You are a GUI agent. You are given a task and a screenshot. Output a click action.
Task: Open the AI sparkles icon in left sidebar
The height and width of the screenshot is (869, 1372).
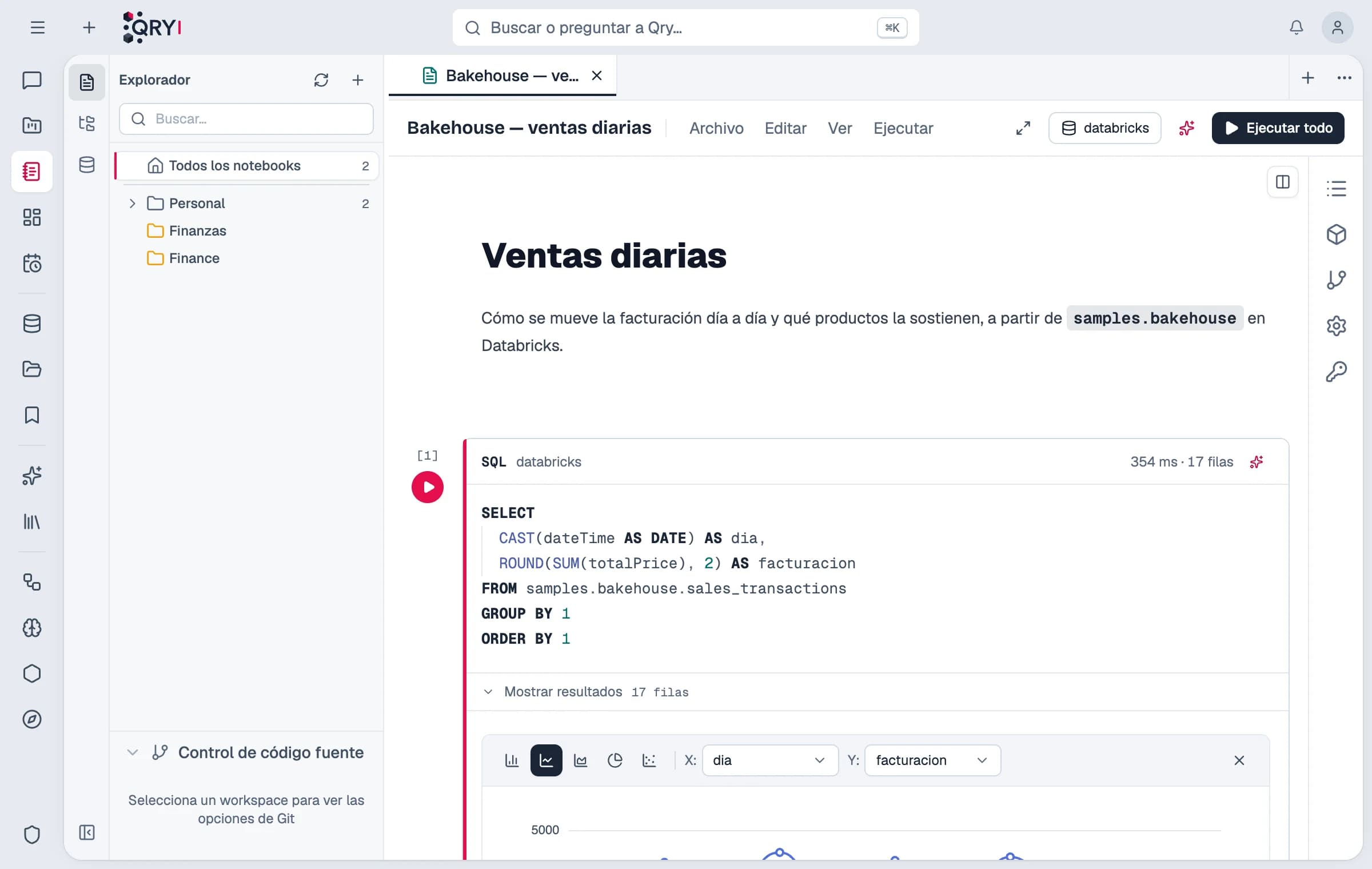click(32, 476)
